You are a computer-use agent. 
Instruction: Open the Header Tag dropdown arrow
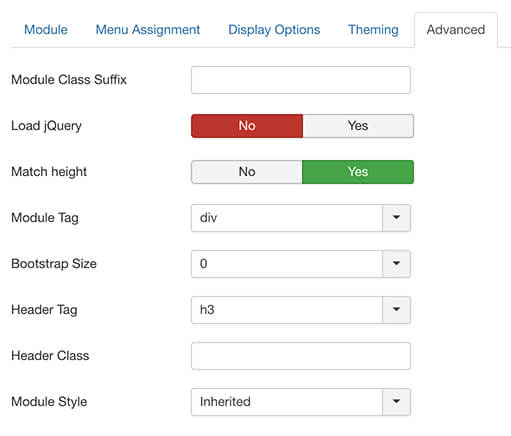[396, 310]
